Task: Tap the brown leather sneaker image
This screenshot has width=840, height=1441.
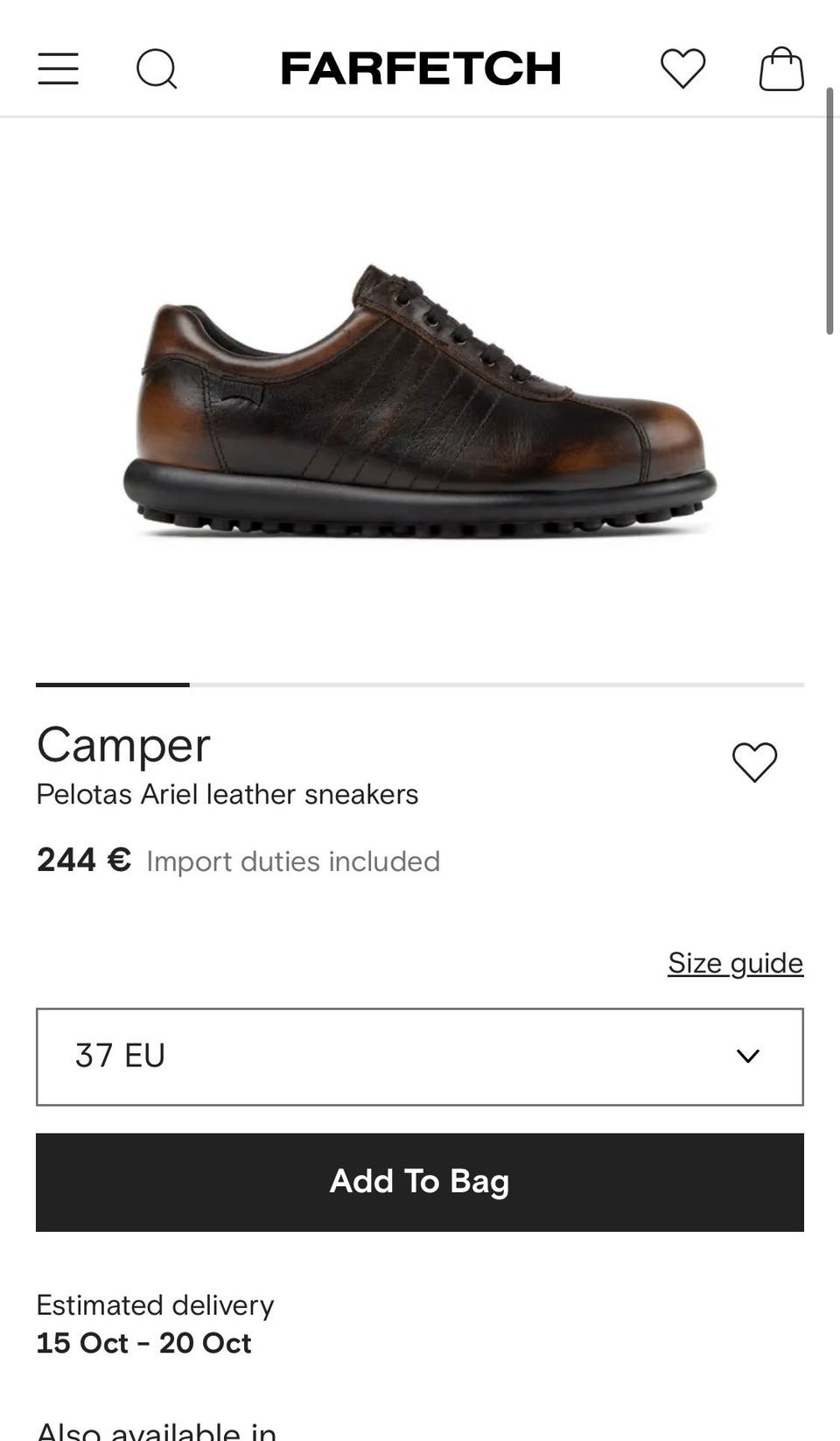Action: coord(420,401)
